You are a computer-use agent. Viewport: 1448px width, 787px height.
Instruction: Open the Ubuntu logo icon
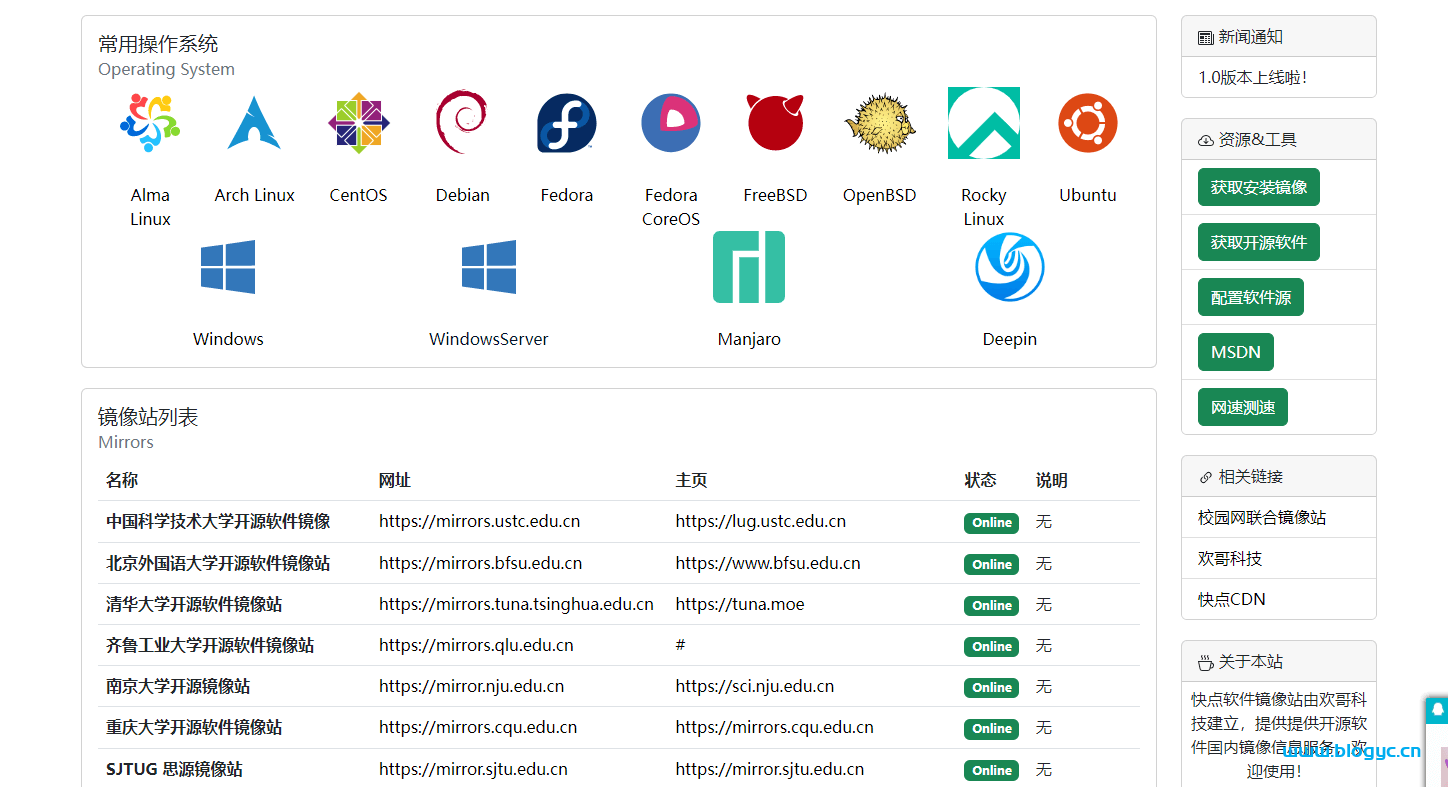tap(1088, 123)
